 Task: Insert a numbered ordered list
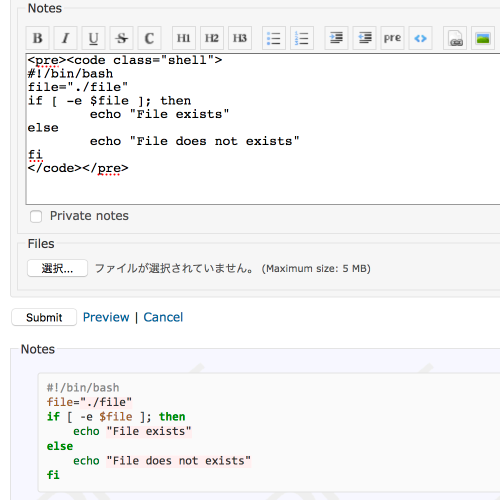(302, 38)
